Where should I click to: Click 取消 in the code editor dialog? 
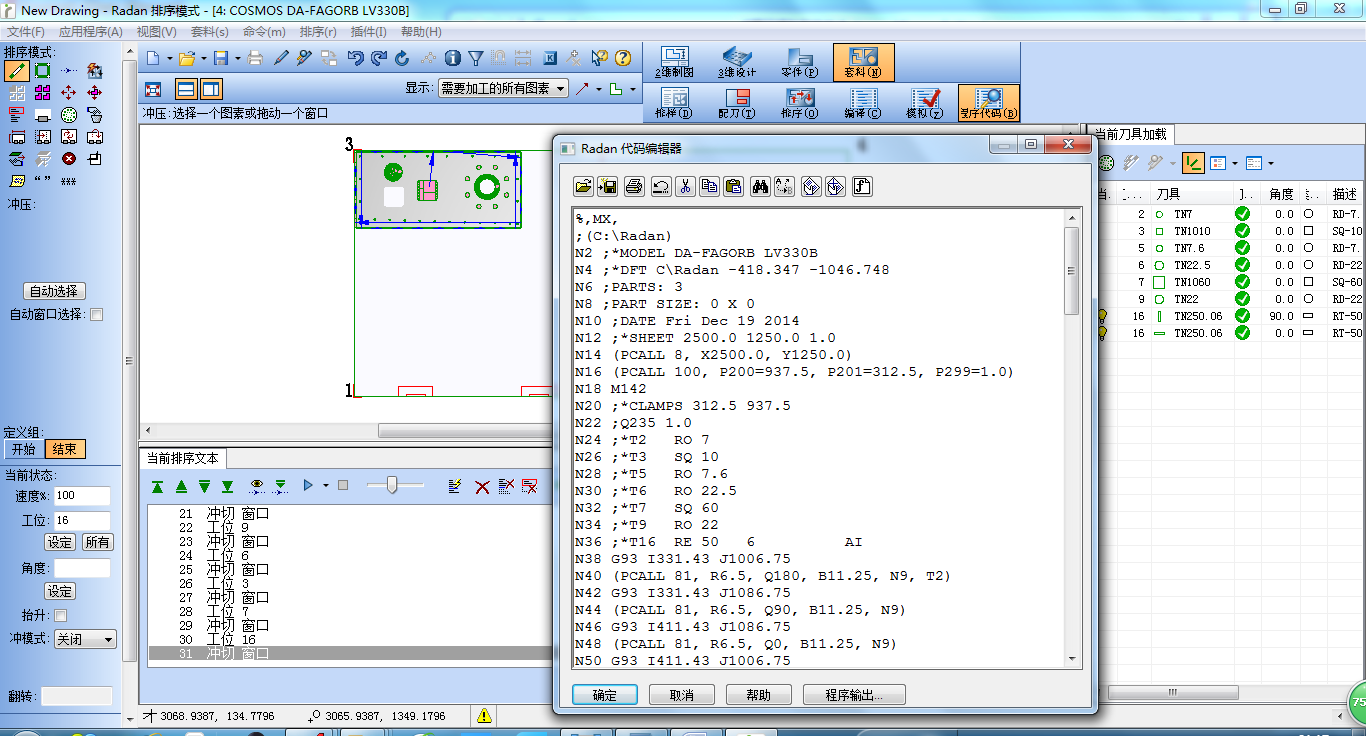682,695
